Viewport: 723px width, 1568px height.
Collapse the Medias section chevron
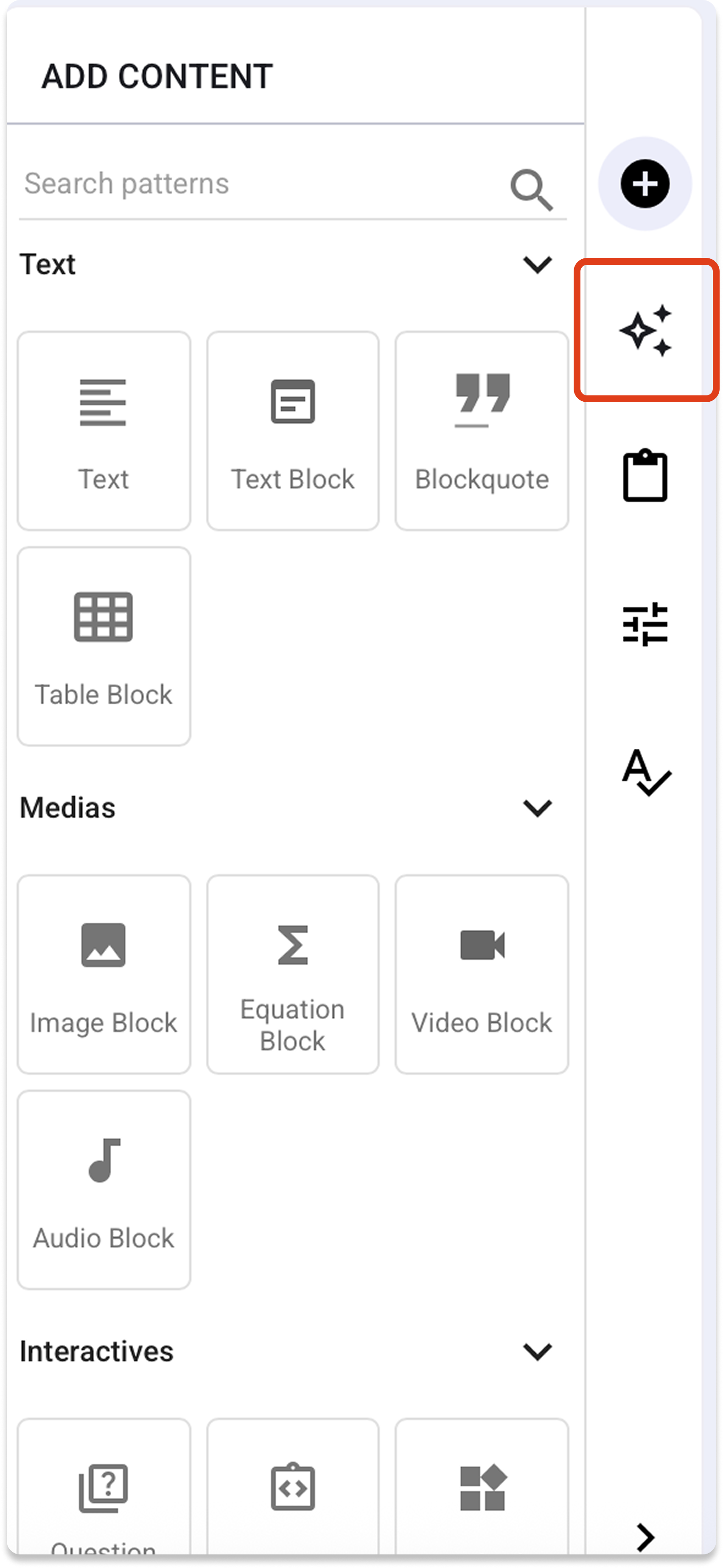click(538, 808)
